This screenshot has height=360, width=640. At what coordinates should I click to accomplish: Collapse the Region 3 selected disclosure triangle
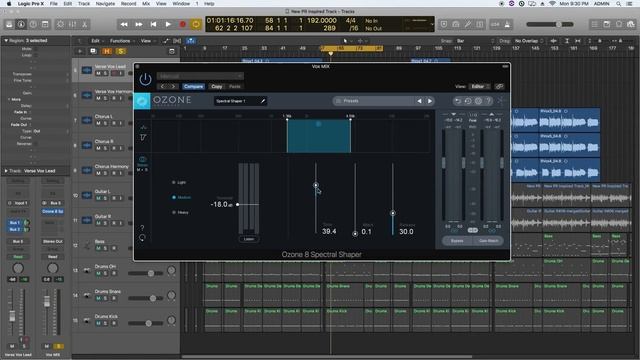tap(6, 40)
